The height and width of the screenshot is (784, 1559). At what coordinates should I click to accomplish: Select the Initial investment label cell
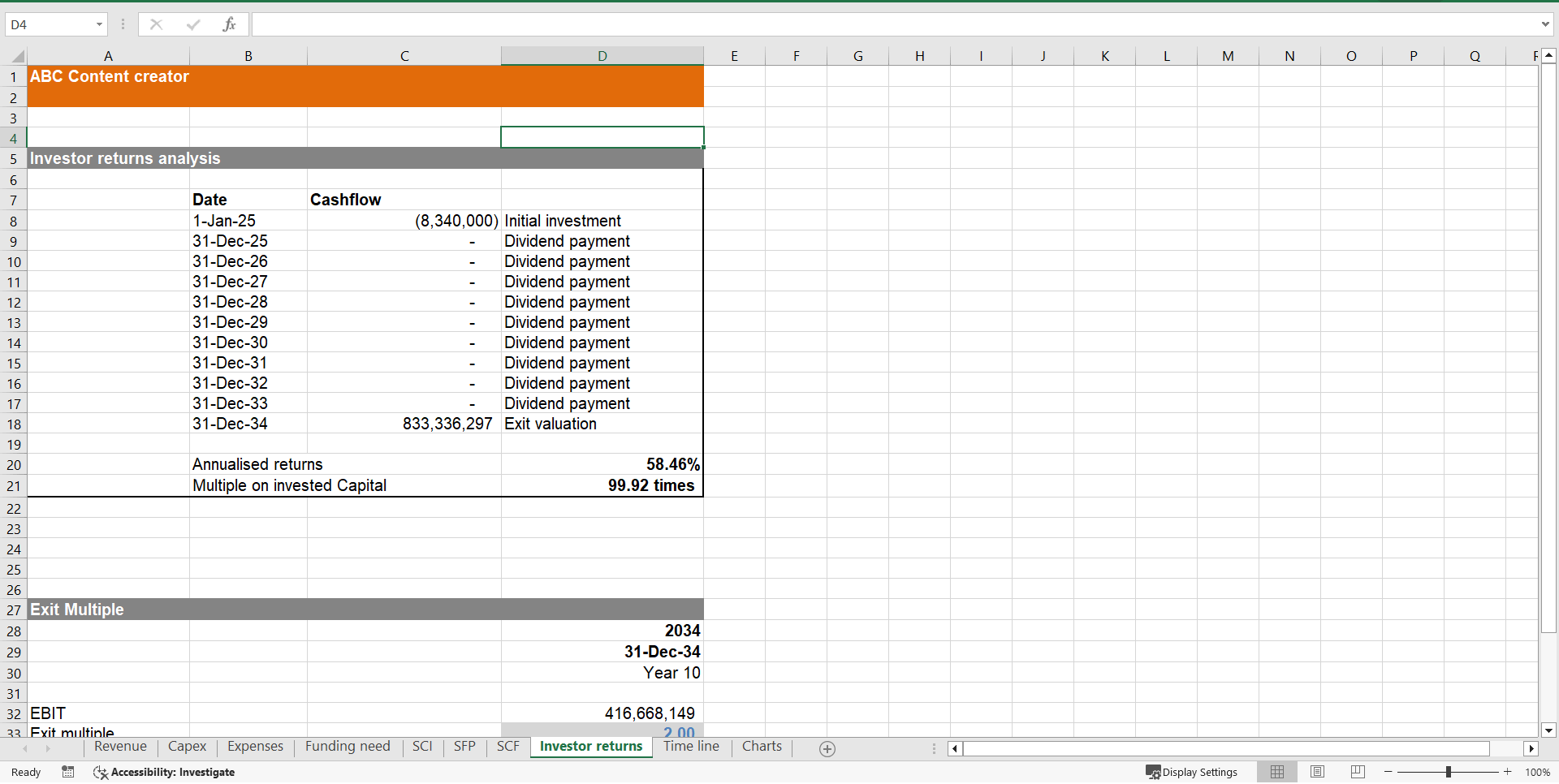(602, 221)
